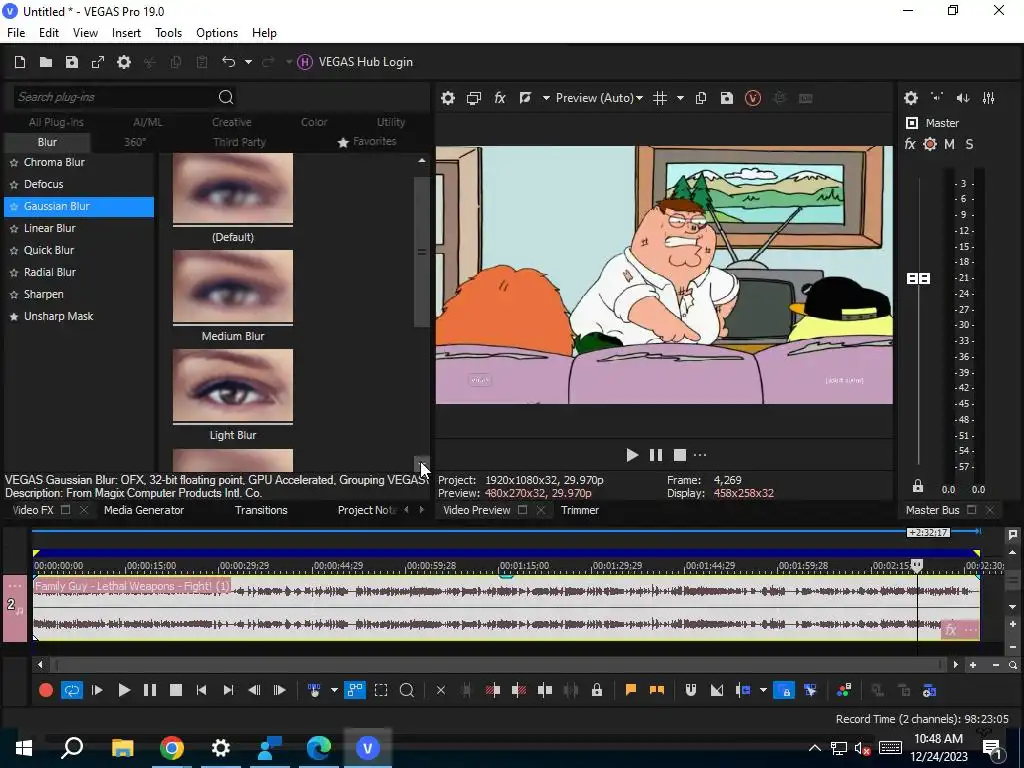Open the Tools menu
The height and width of the screenshot is (768, 1024).
(x=168, y=33)
